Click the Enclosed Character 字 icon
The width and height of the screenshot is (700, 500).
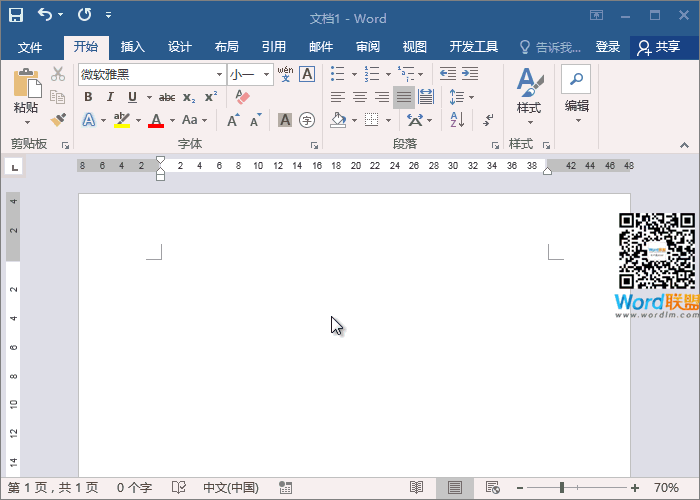307,120
